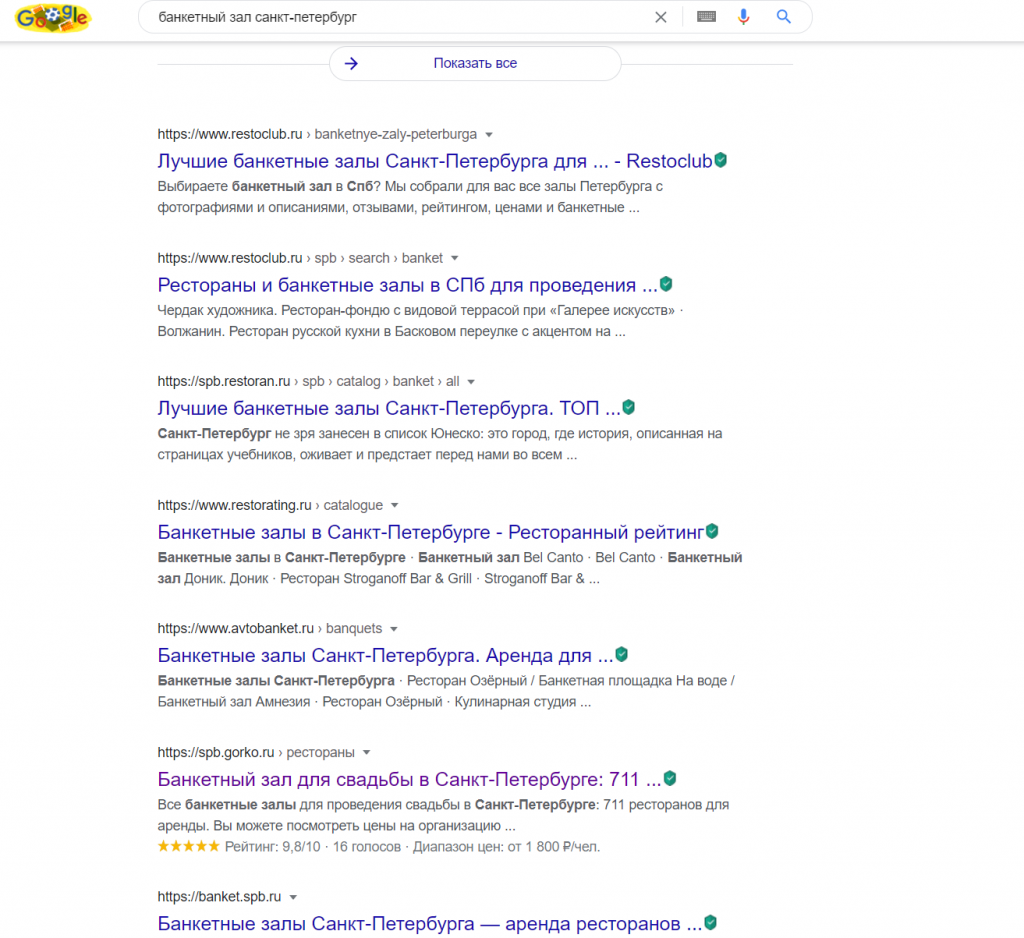Viewport: 1024px width, 938px height.
Task: Click snippet mentioning Stroganoff Bar & Grill
Action: [x=450, y=568]
